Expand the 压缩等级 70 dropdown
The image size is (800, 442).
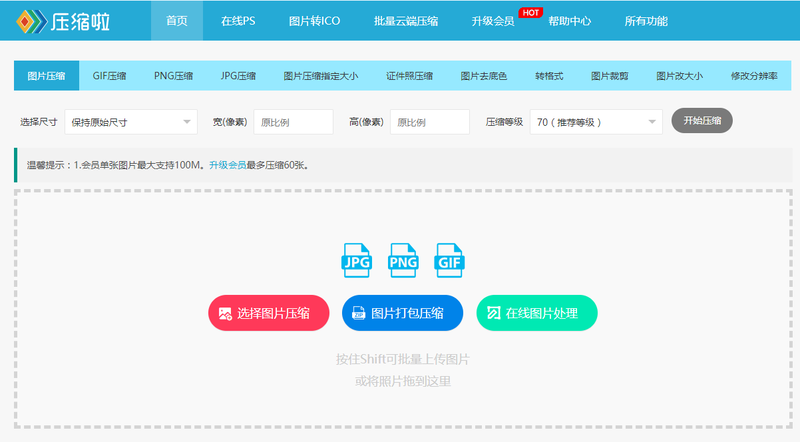[596, 122]
